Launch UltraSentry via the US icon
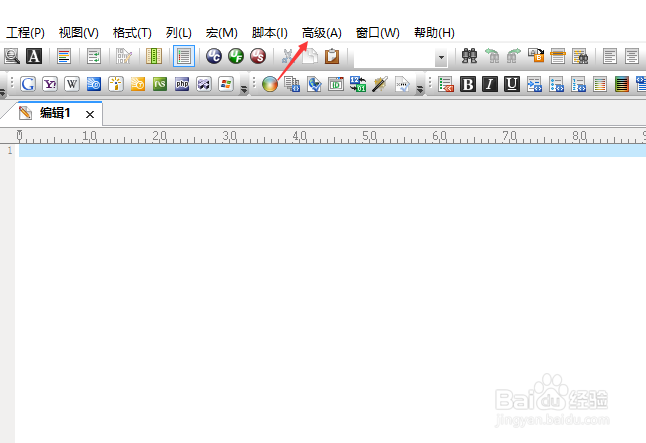This screenshot has width=646, height=443. coord(258,56)
